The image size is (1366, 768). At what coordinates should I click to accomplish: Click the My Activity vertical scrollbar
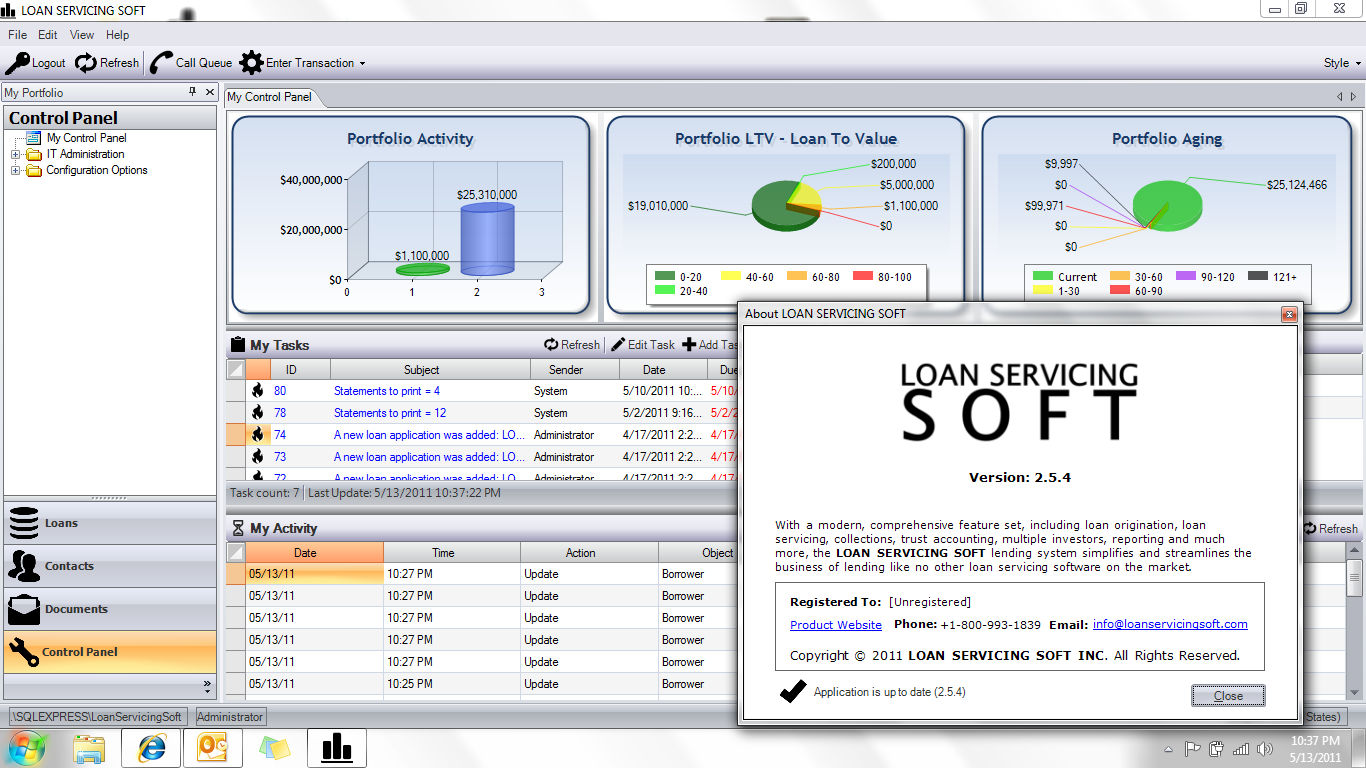pos(1354,622)
